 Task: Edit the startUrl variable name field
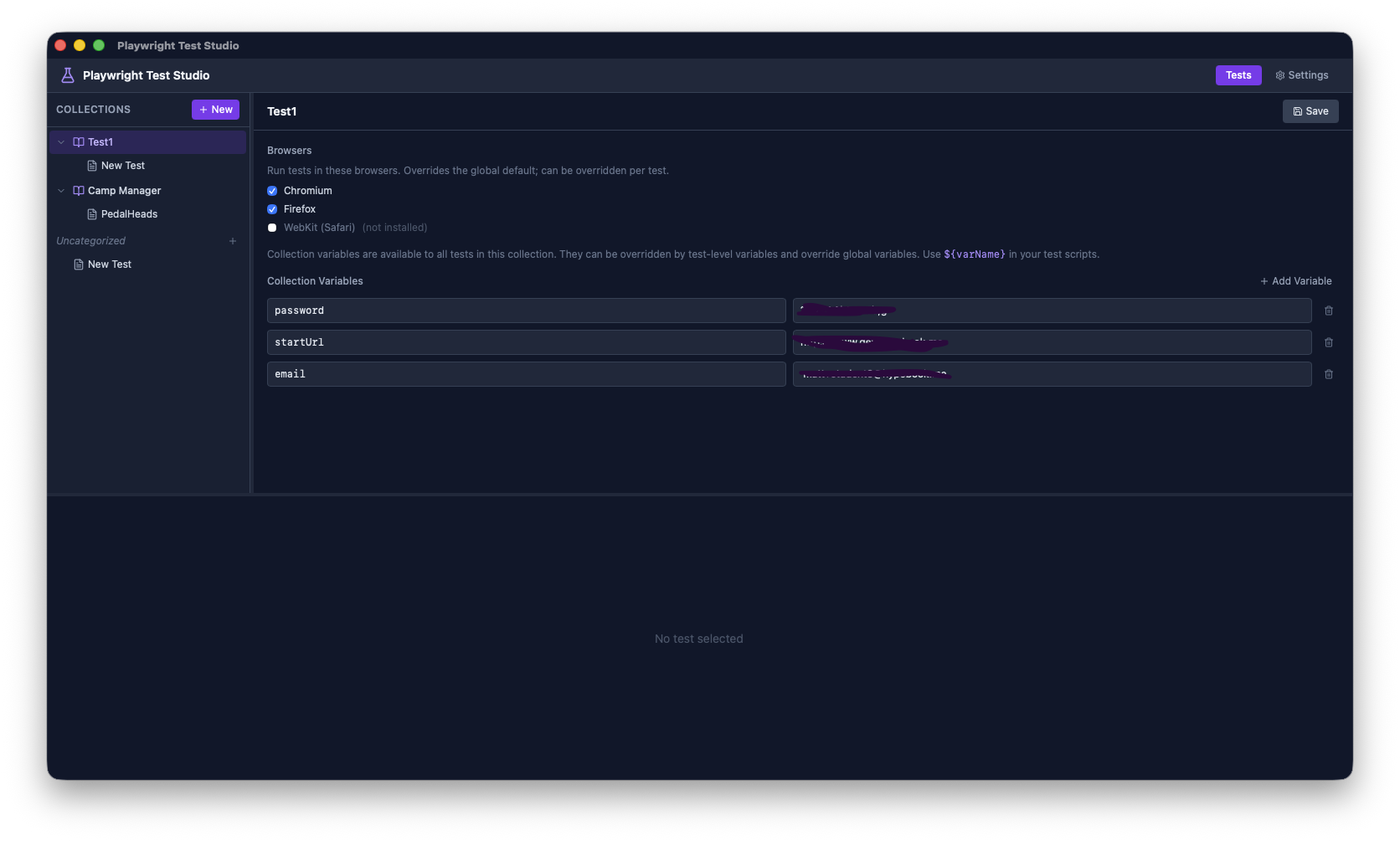pos(527,342)
